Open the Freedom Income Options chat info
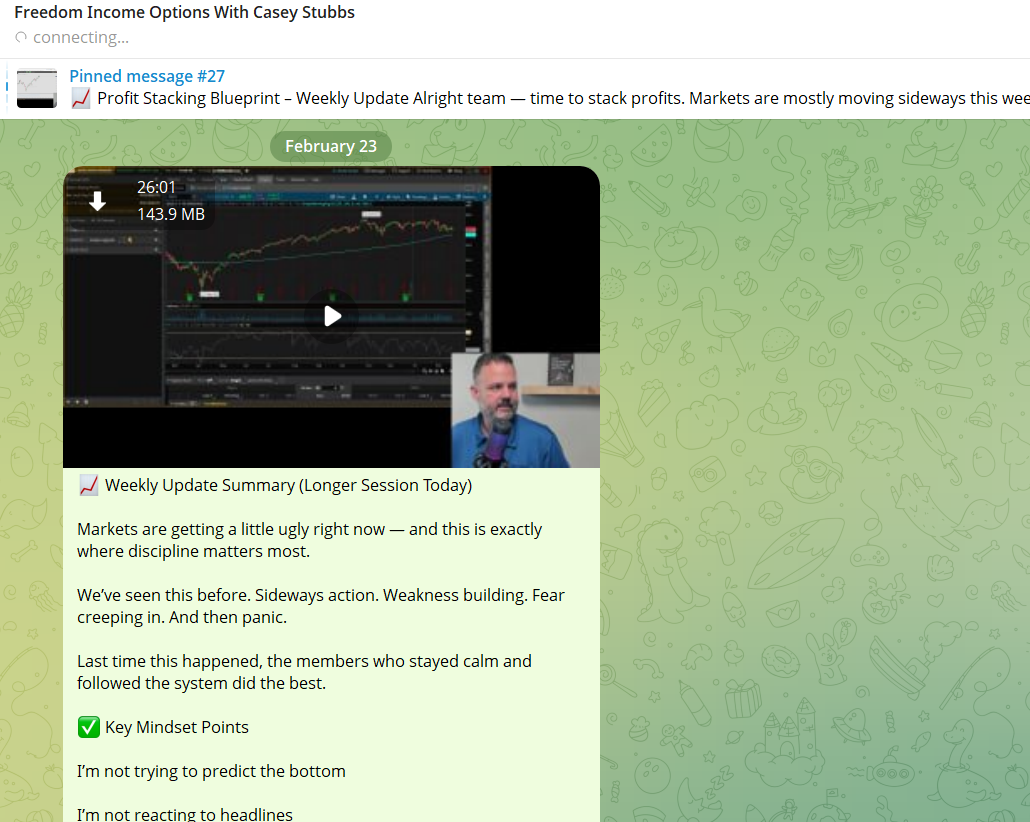The width and height of the screenshot is (1030, 822). click(x=184, y=13)
